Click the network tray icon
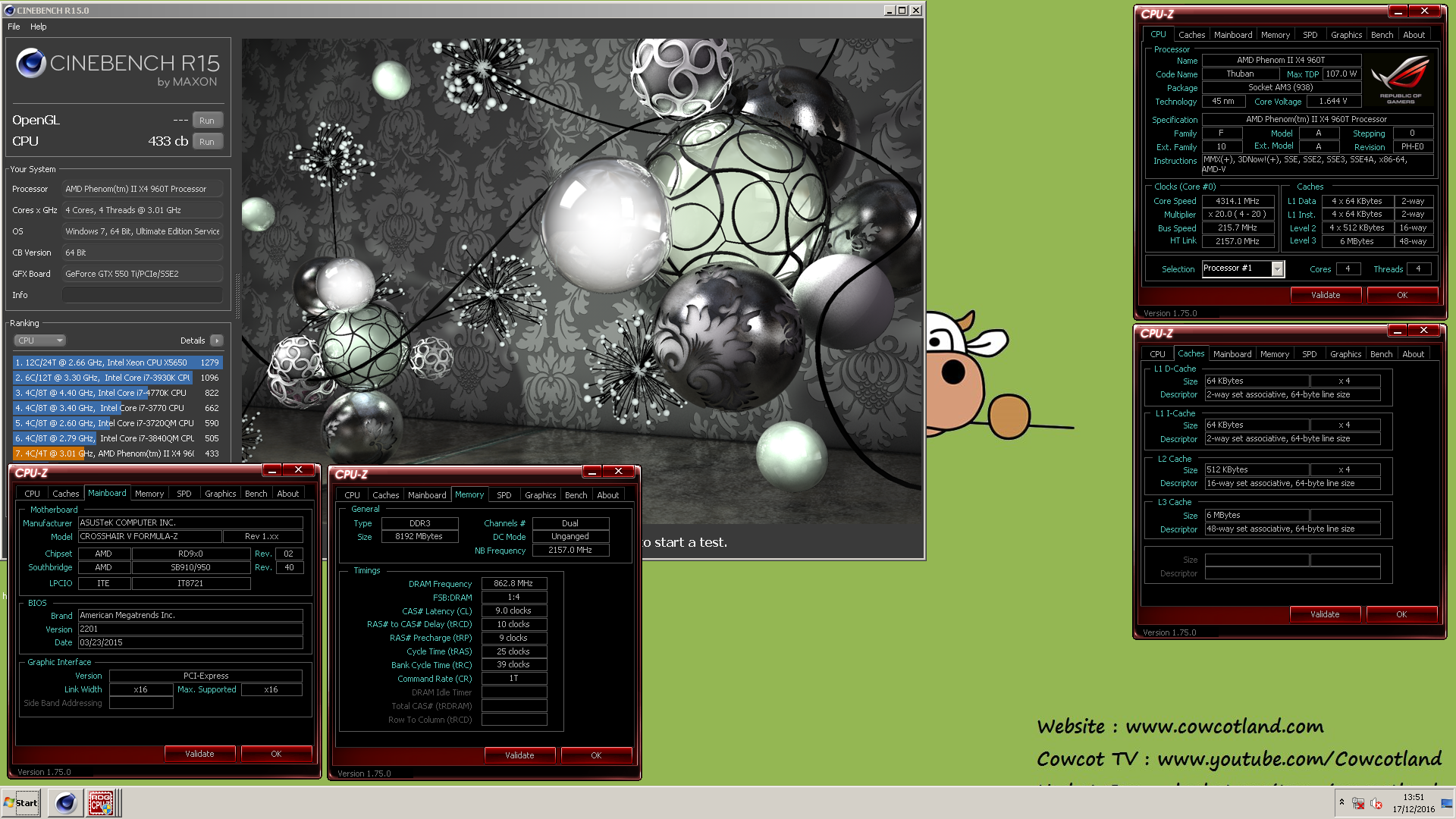The image size is (1456, 819). [1358, 804]
